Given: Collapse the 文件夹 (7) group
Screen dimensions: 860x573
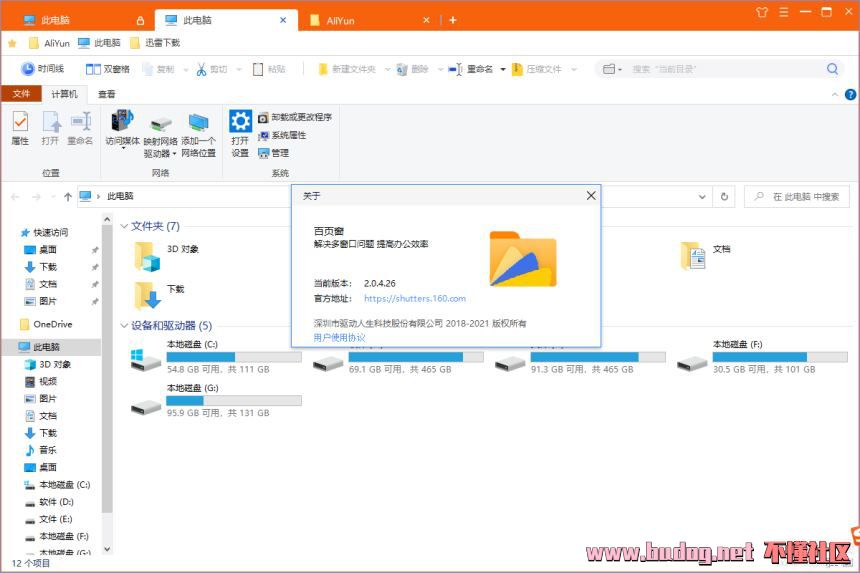Looking at the screenshot, I should point(124,226).
